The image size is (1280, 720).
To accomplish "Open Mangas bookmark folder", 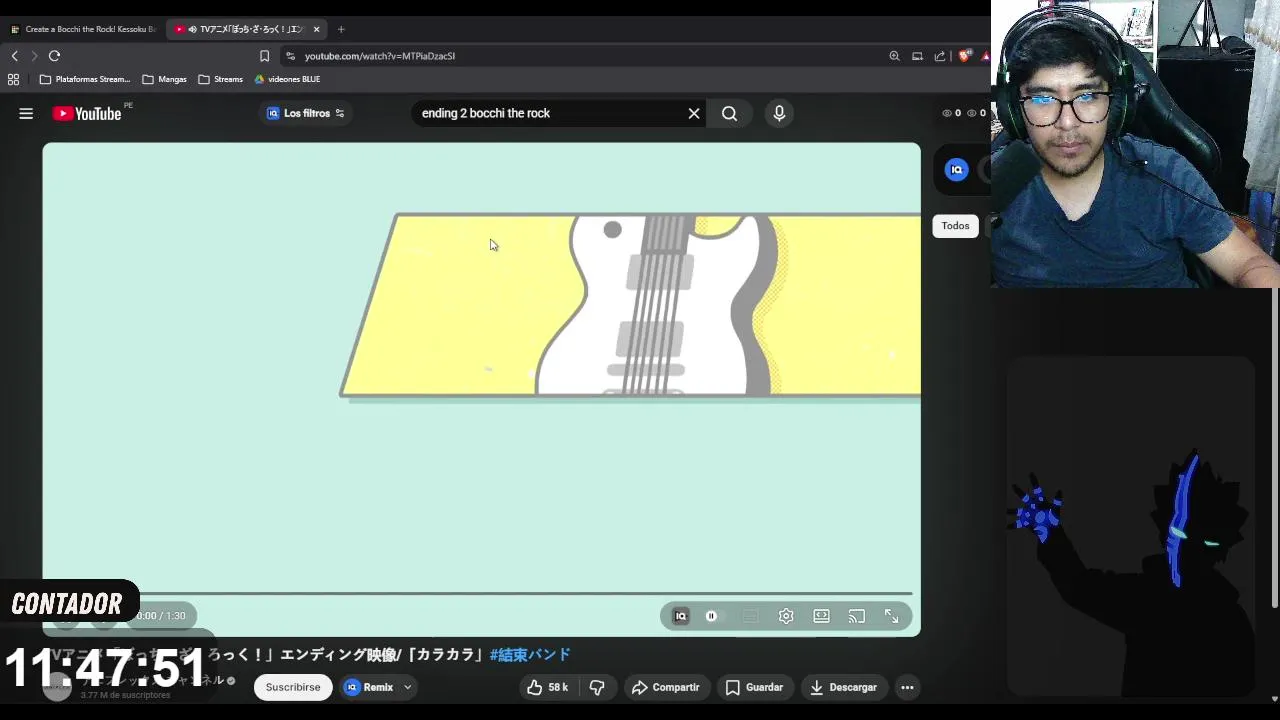I will [x=164, y=79].
